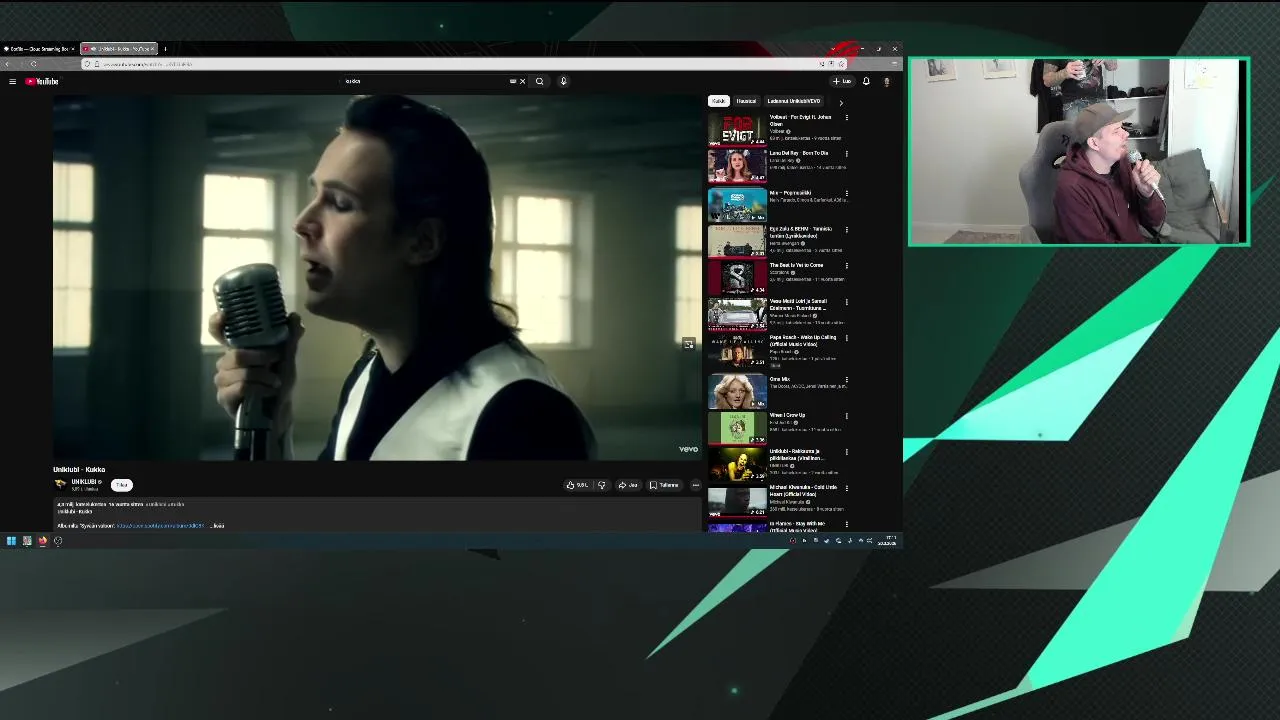Open options menu for When I Grow Up
The height and width of the screenshot is (720, 1280).
pyautogui.click(x=847, y=416)
